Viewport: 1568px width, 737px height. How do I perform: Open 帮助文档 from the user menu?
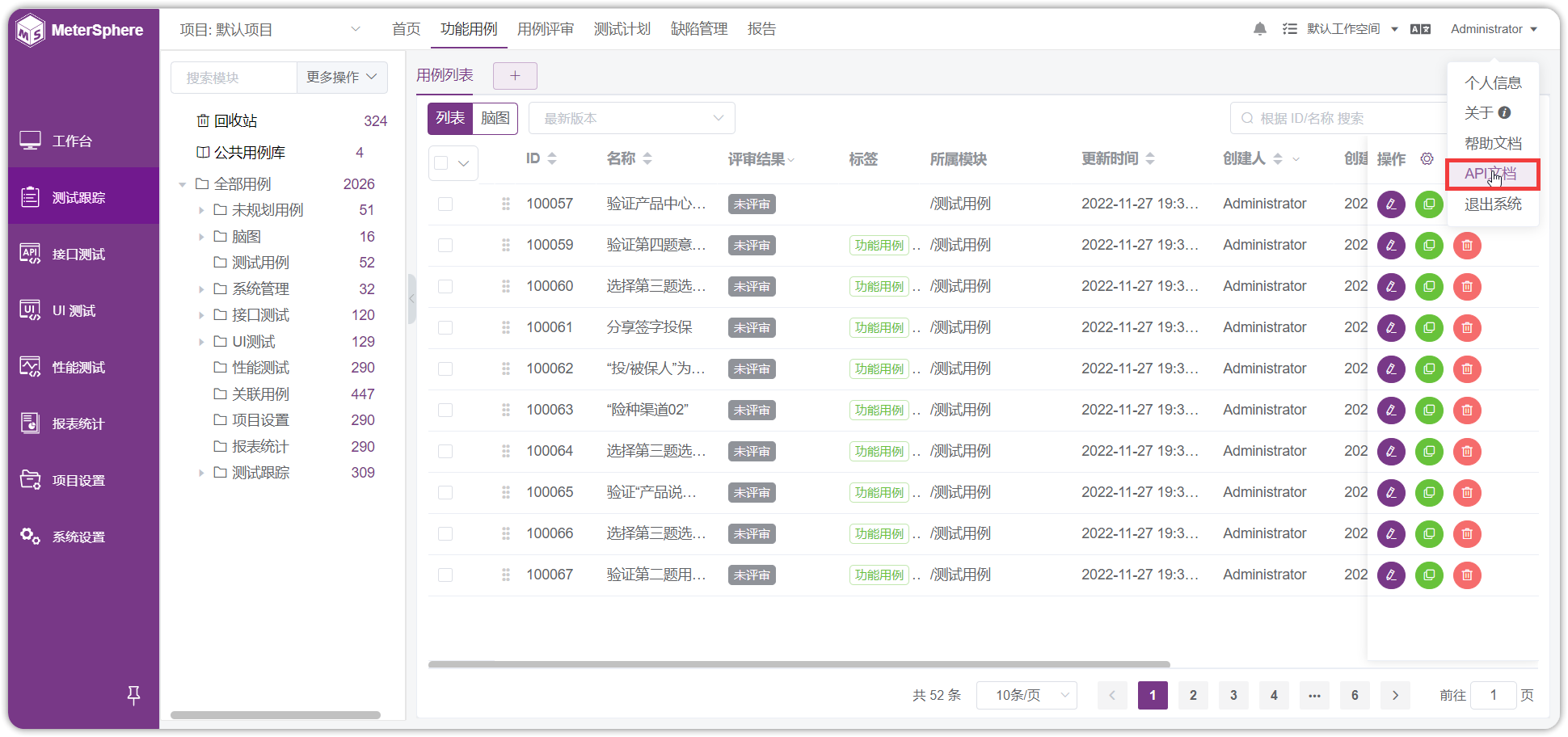(x=1492, y=143)
